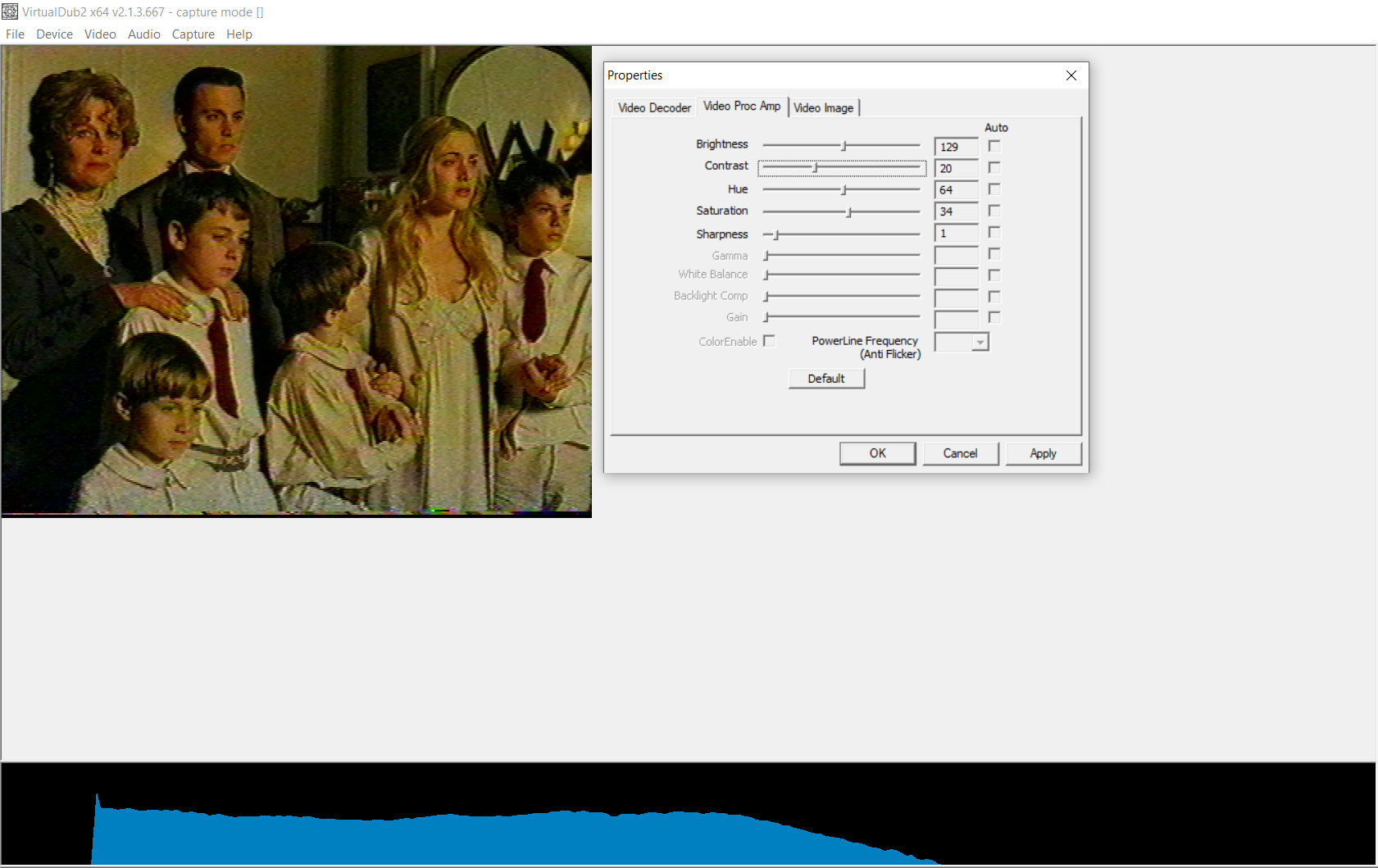1378x868 pixels.
Task: Toggle Auto checkbox for Gamma
Action: click(x=994, y=254)
